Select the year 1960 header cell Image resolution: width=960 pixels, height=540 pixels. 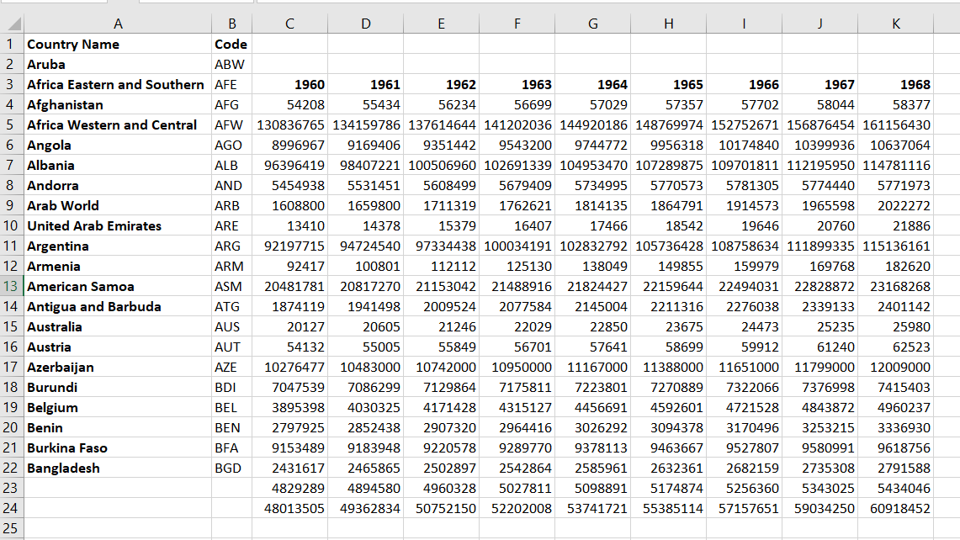tap(290, 84)
